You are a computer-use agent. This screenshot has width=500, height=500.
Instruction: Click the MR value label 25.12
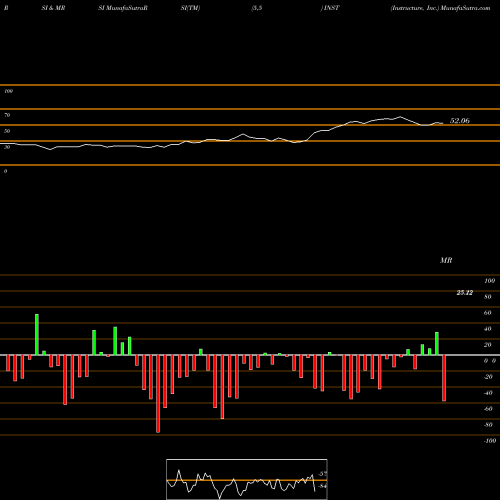pos(465,293)
